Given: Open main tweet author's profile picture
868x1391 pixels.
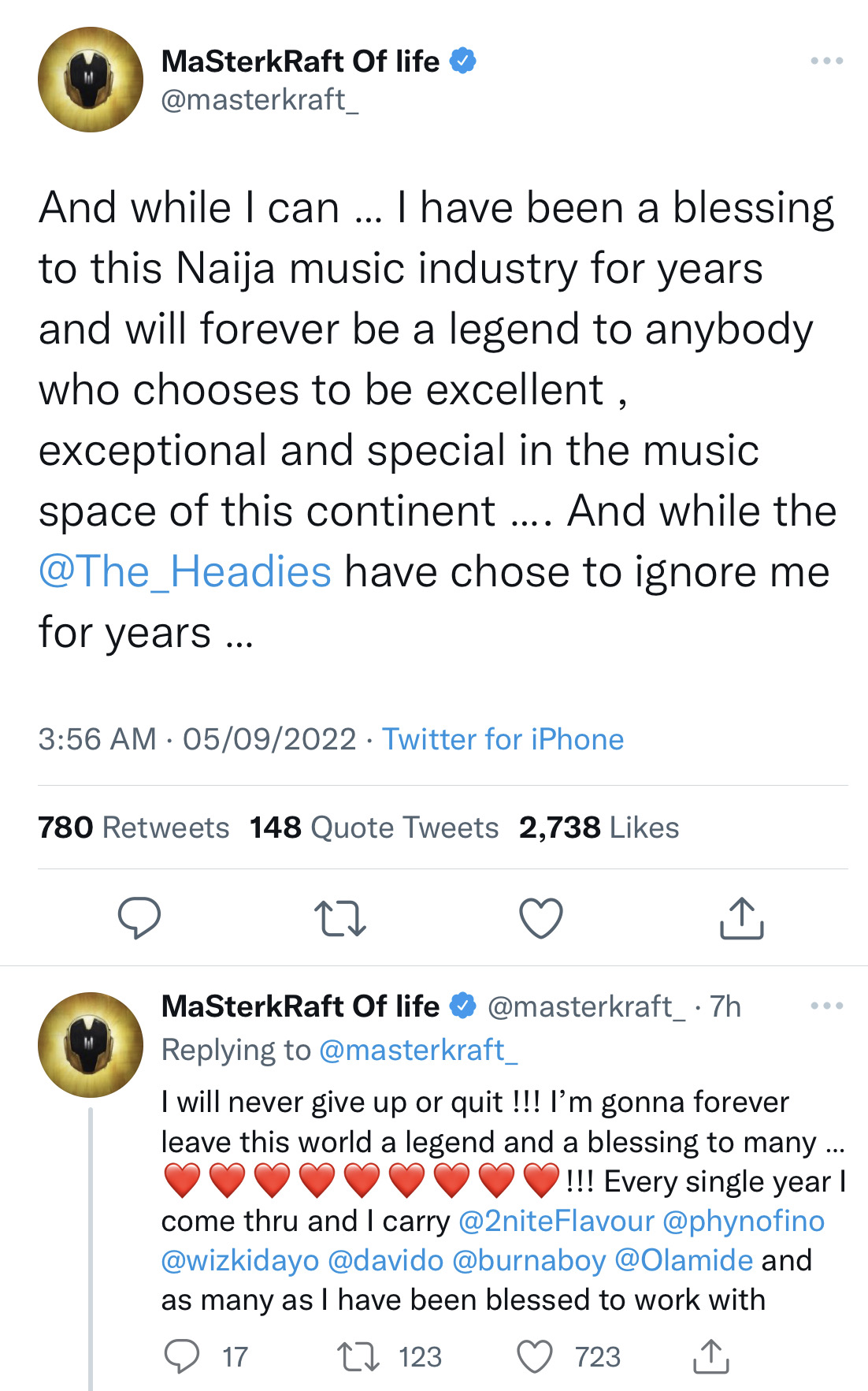Looking at the screenshot, I should click(91, 80).
